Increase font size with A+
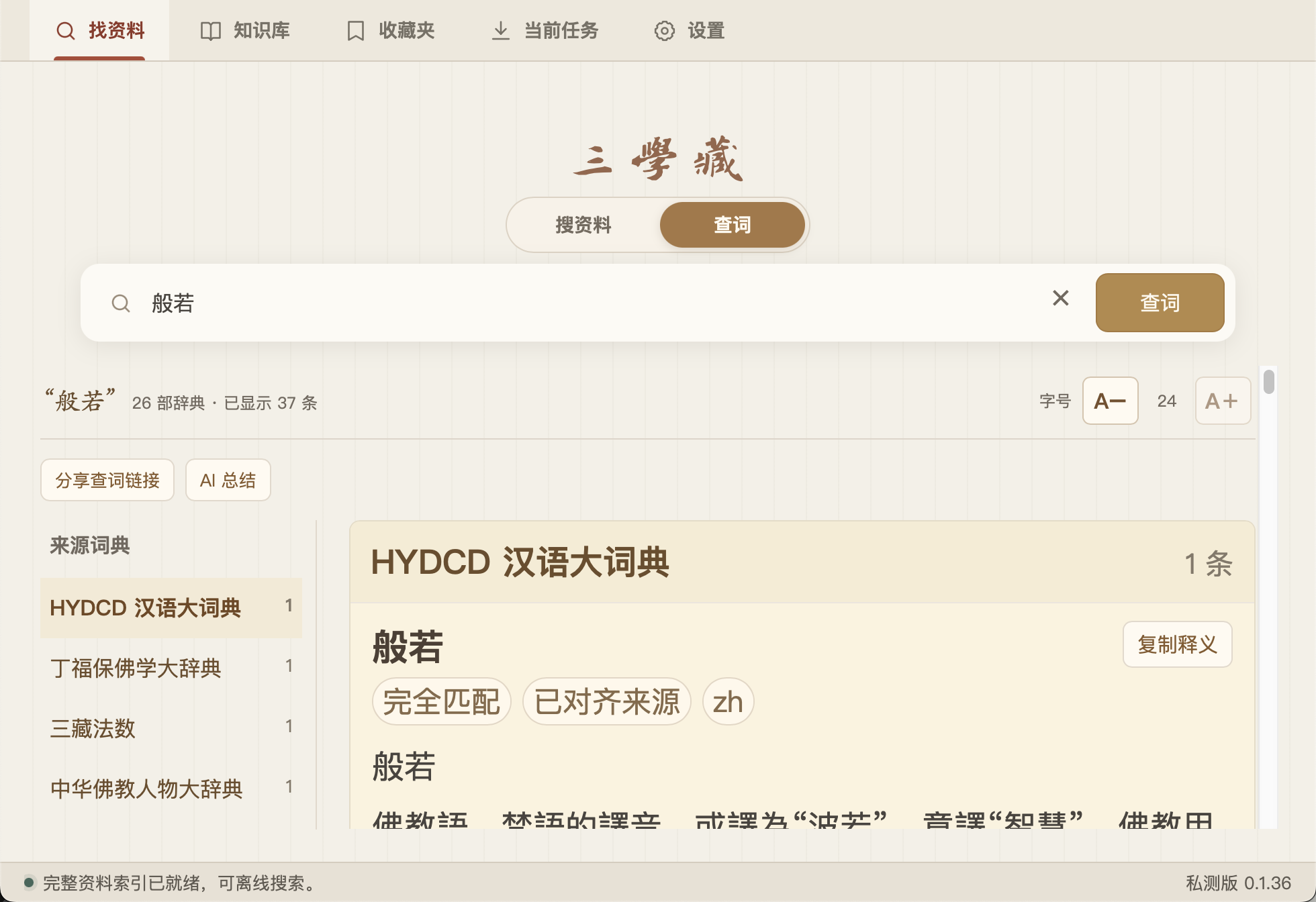This screenshot has height=902, width=1316. [1223, 401]
